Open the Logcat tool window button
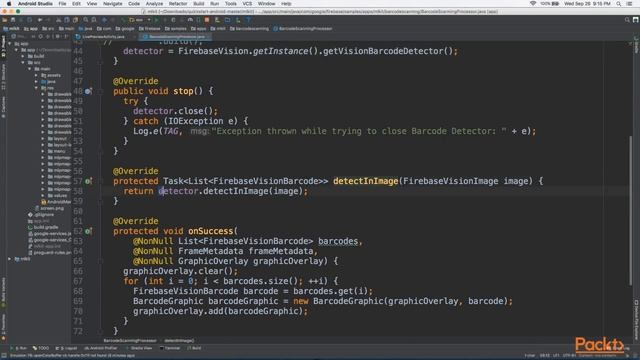Screen dimensions: 640x360 [66, 348]
